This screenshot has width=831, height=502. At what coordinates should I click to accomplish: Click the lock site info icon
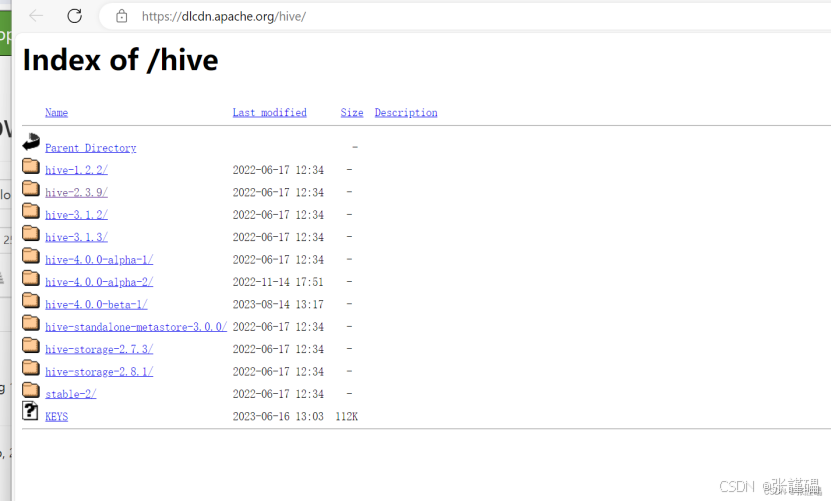tap(121, 16)
